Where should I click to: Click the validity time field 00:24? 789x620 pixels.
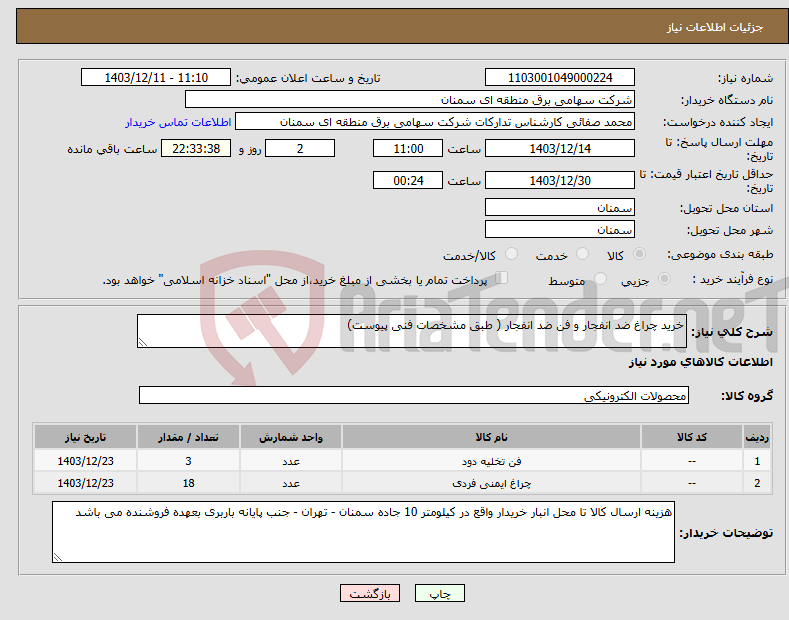point(408,180)
